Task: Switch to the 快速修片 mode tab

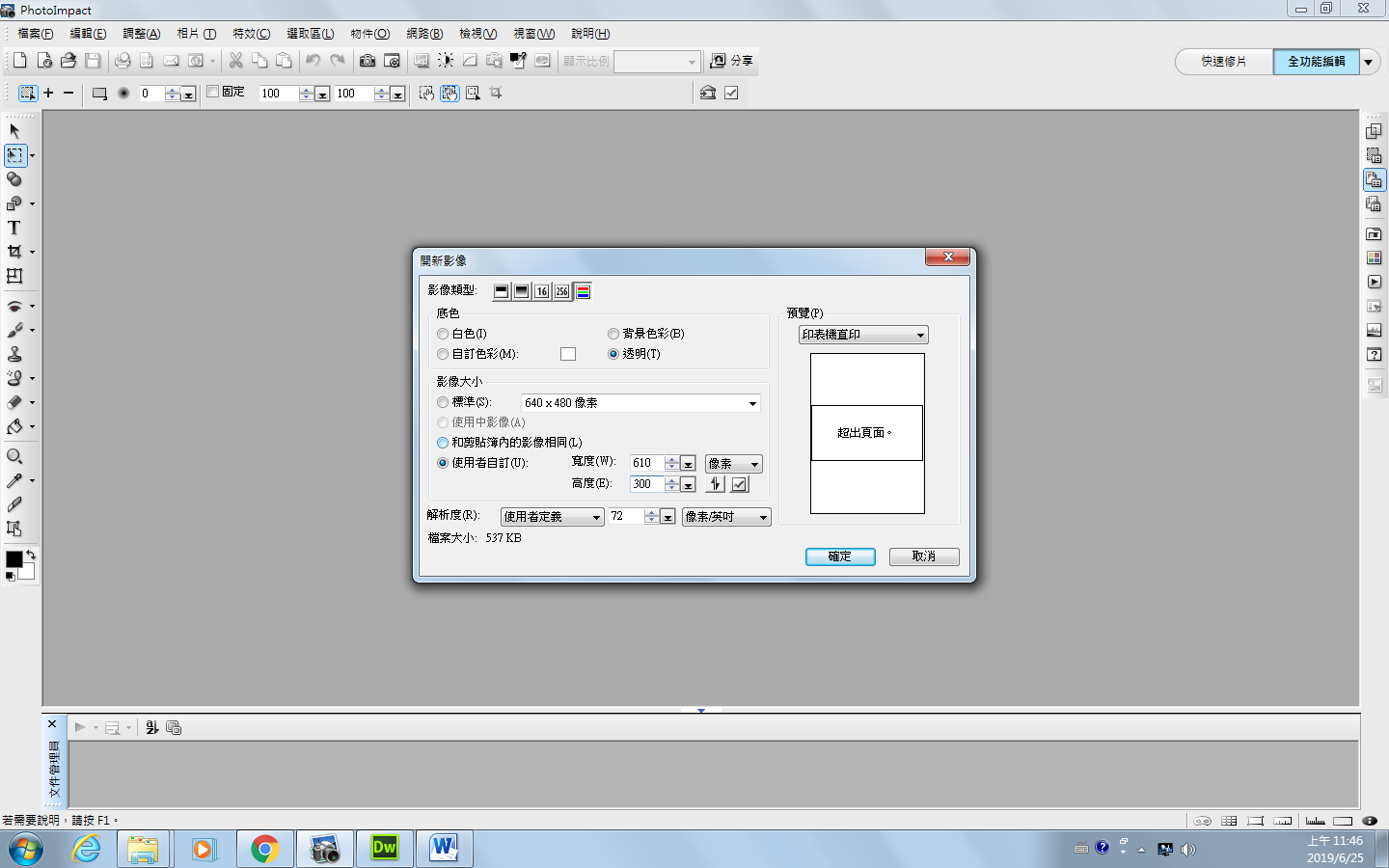Action: [1223, 62]
